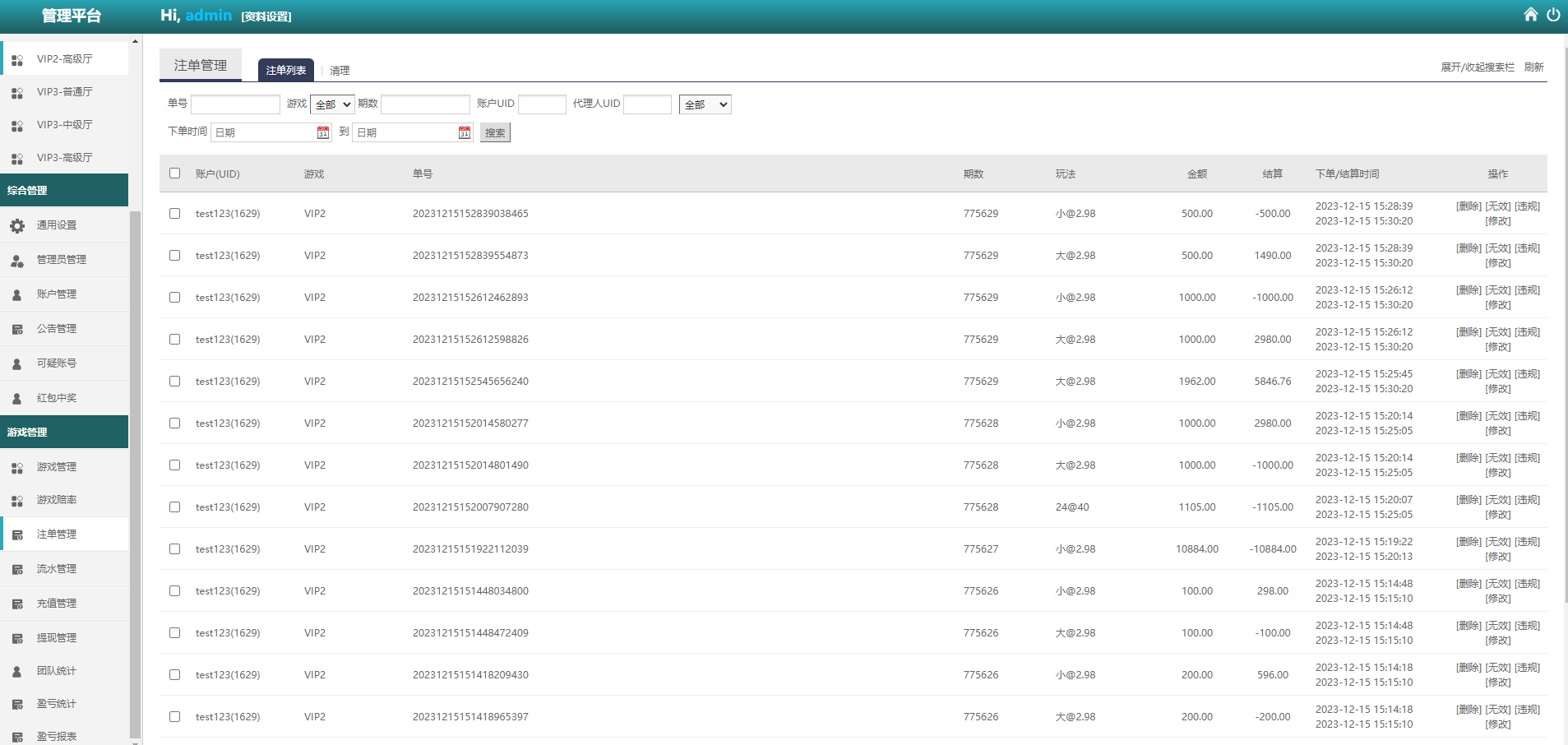Image resolution: width=1568 pixels, height=745 pixels.
Task: Check the row for order 20231215152007907280
Action: [174, 507]
